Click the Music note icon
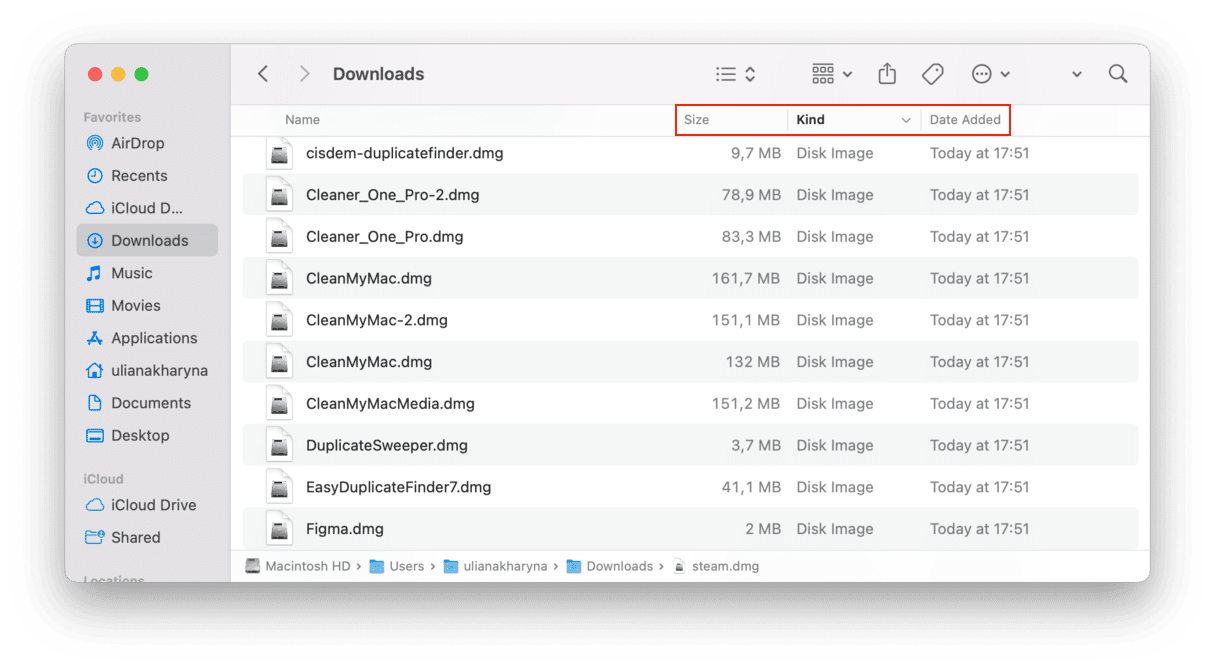The width and height of the screenshot is (1215, 668). [95, 273]
